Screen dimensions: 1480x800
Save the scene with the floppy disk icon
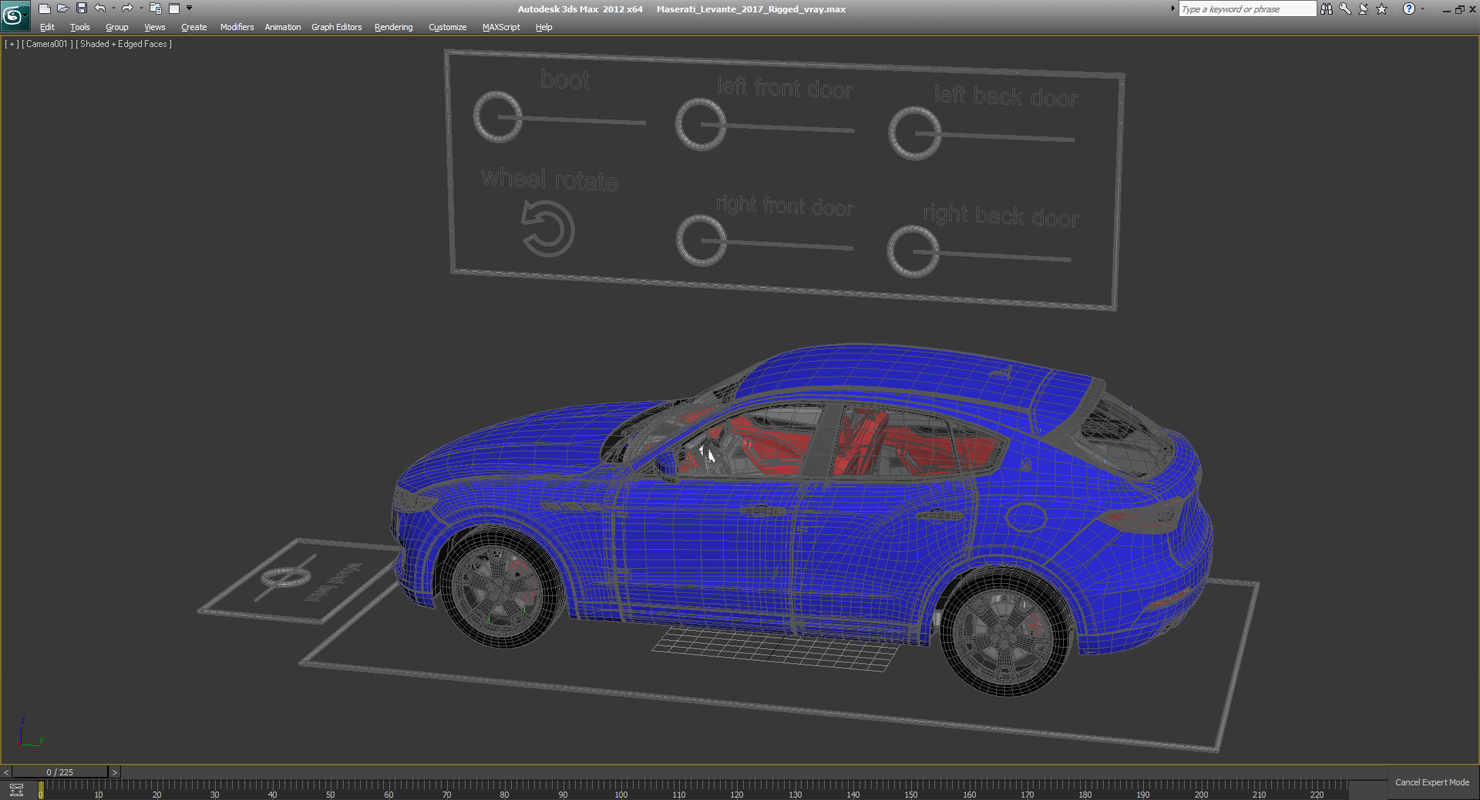(x=81, y=9)
